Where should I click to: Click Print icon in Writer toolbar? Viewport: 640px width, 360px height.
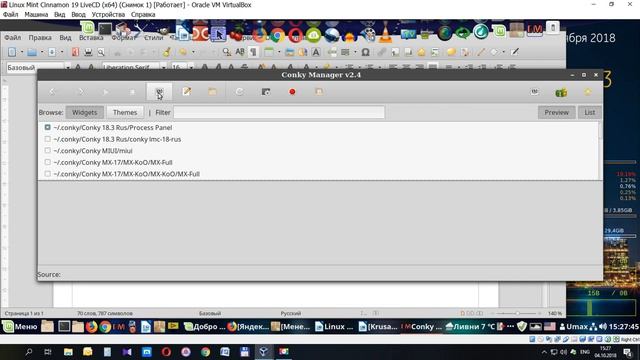pyautogui.click(x=88, y=52)
